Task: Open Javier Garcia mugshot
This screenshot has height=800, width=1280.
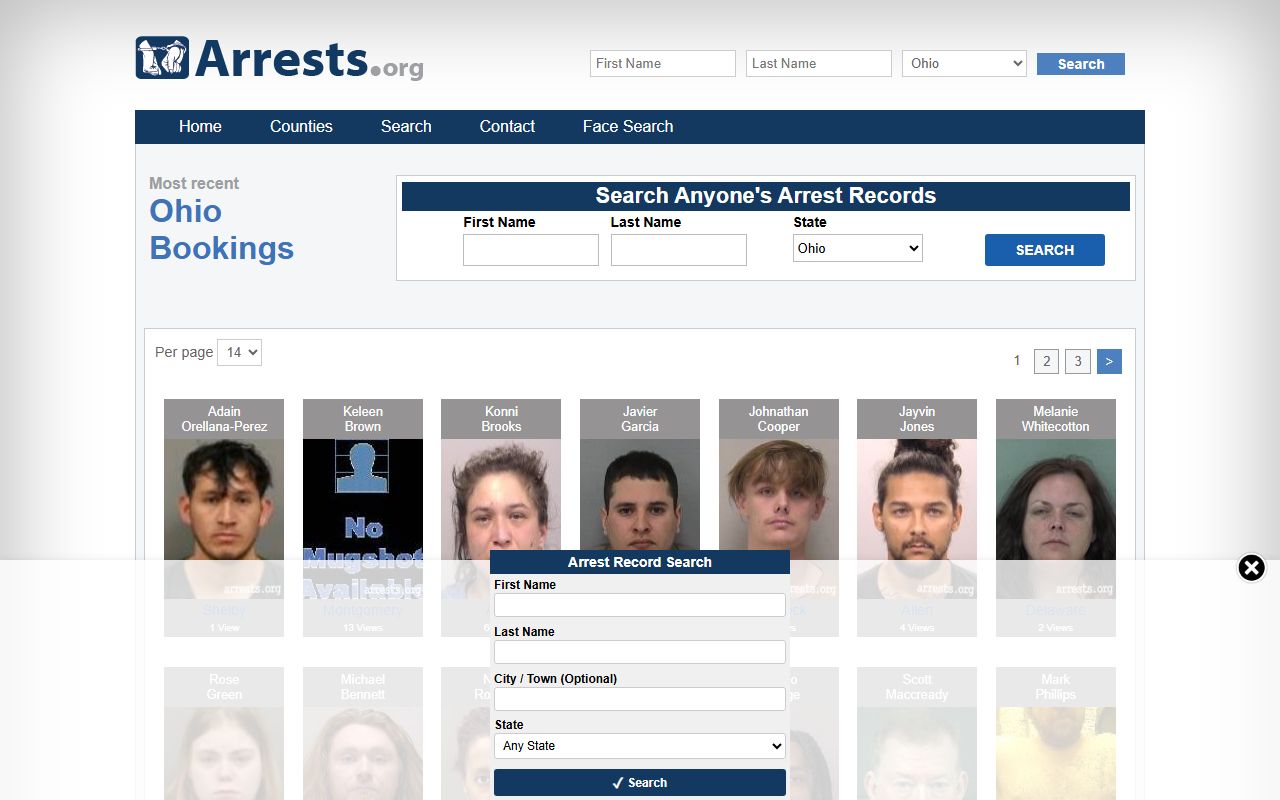Action: (640, 495)
